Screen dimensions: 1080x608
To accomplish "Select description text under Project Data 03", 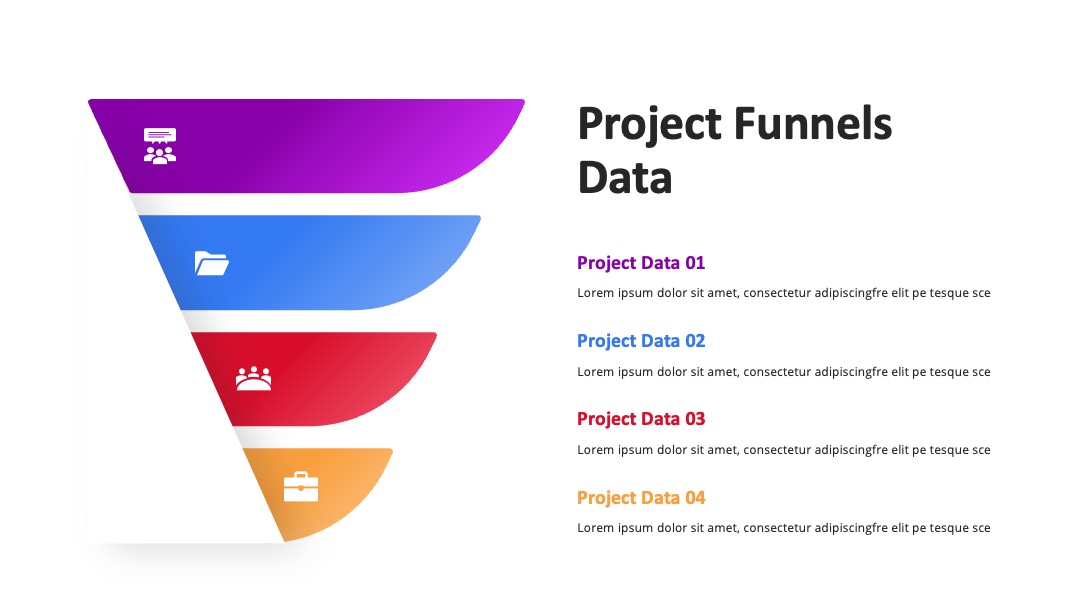I will tap(784, 450).
